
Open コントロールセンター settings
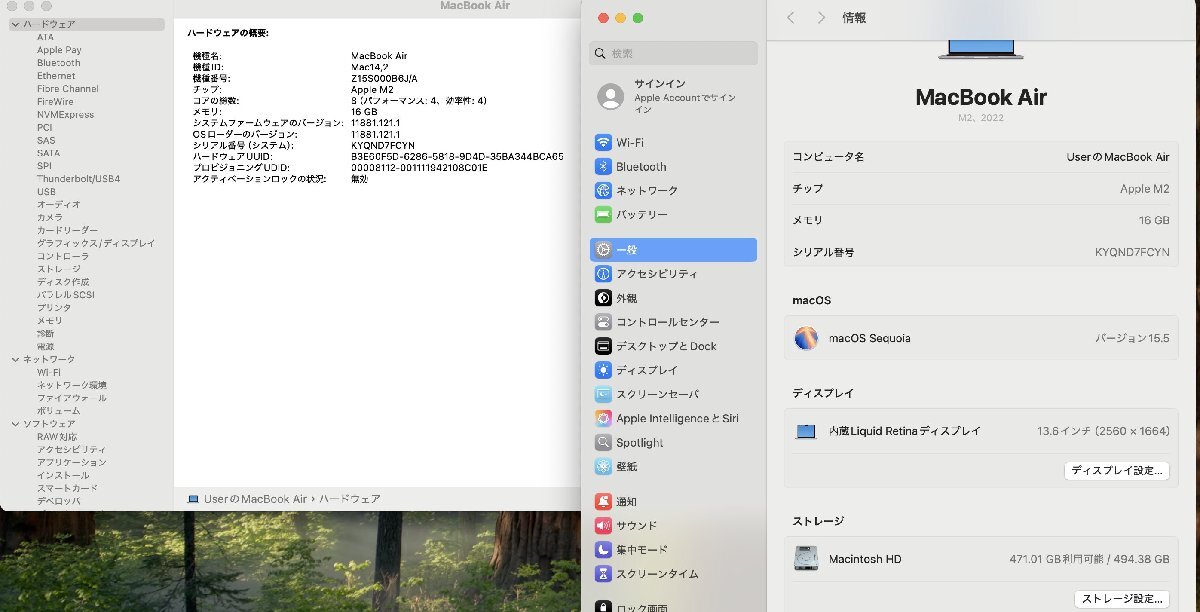click(x=673, y=322)
